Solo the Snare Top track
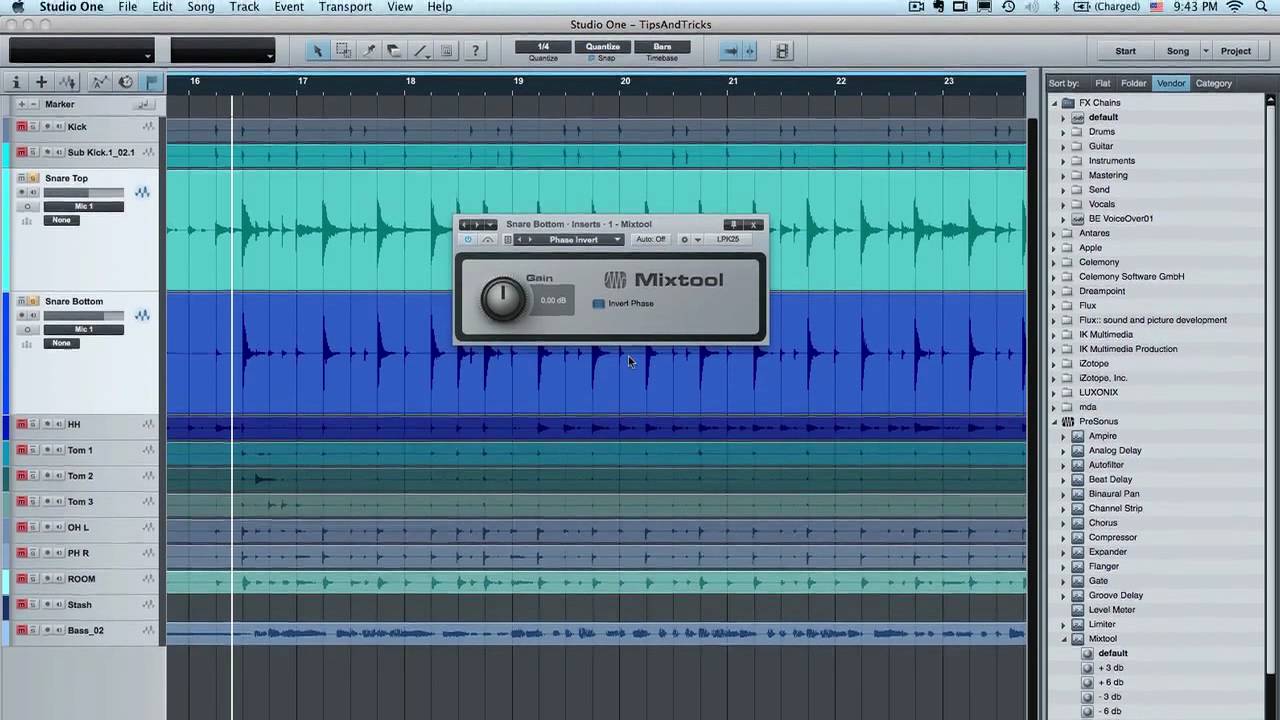1280x720 pixels. (x=33, y=178)
